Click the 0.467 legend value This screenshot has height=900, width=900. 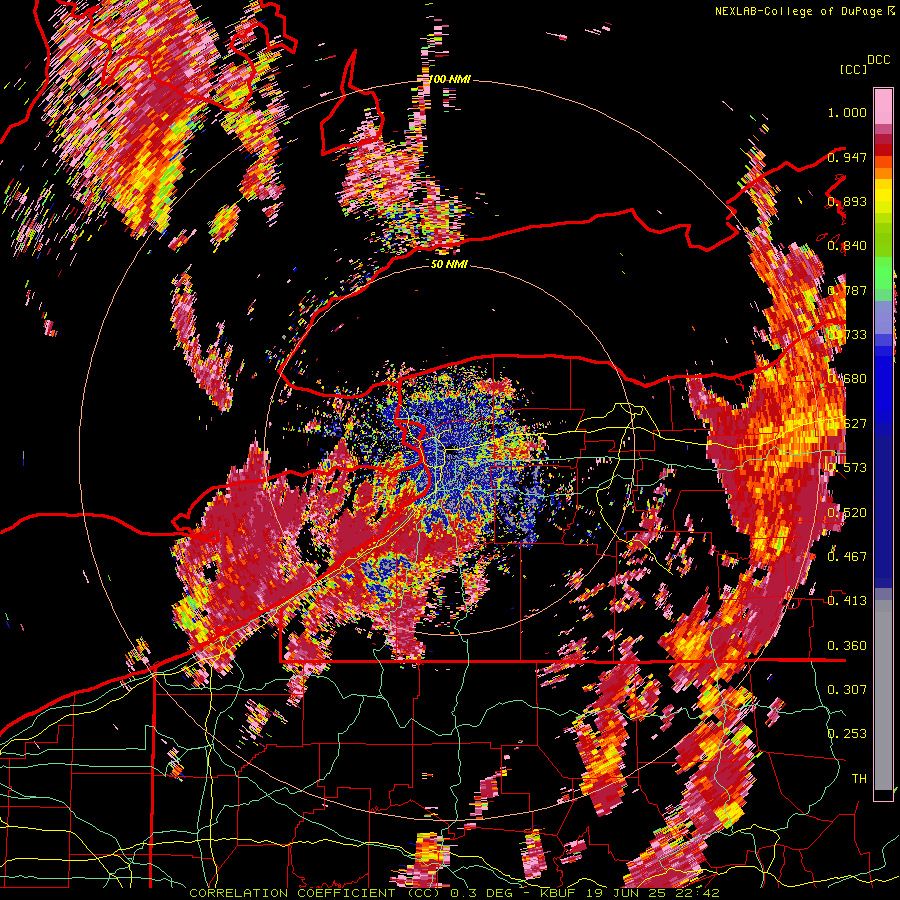847,556
